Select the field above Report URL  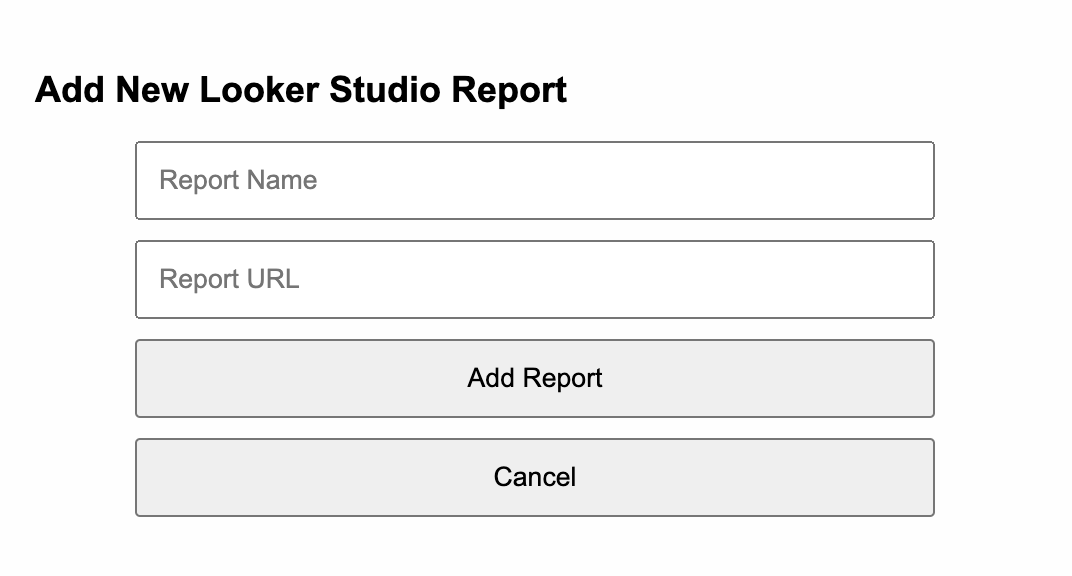(535, 180)
